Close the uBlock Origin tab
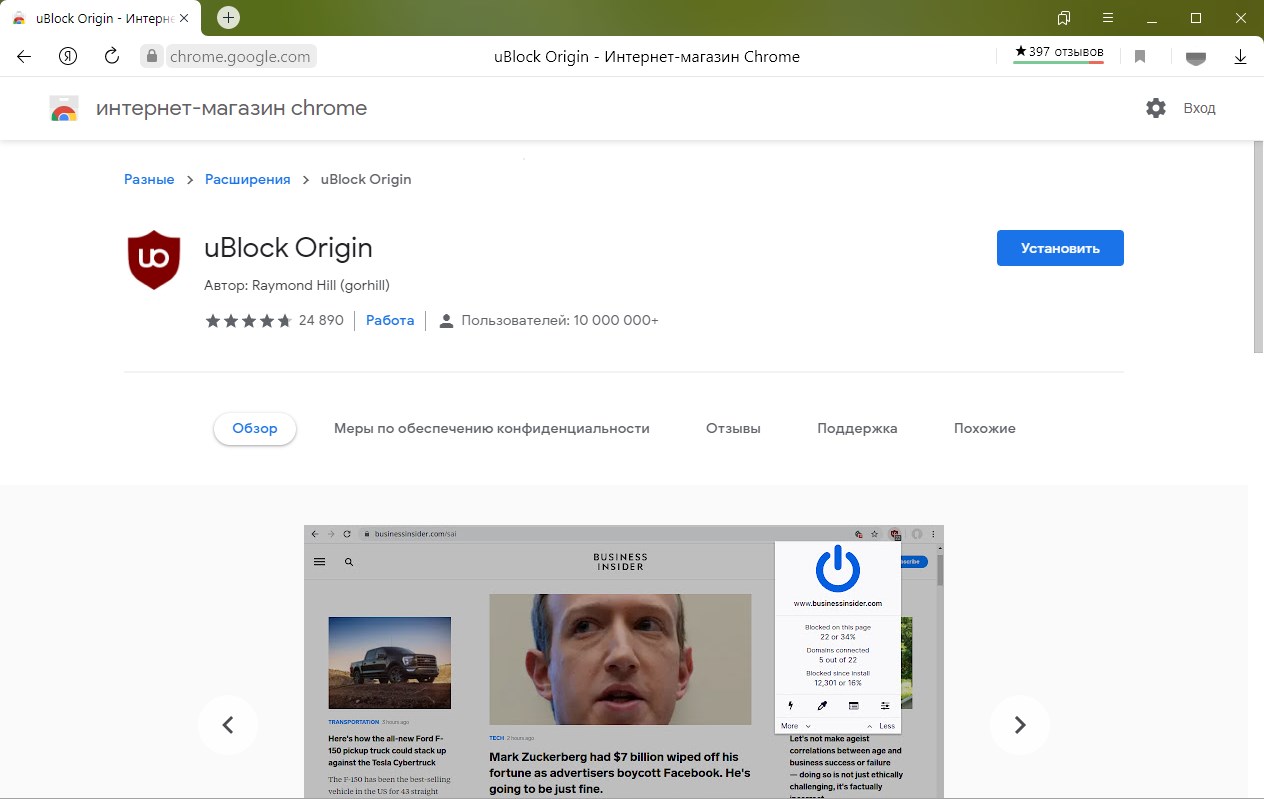 click(183, 19)
